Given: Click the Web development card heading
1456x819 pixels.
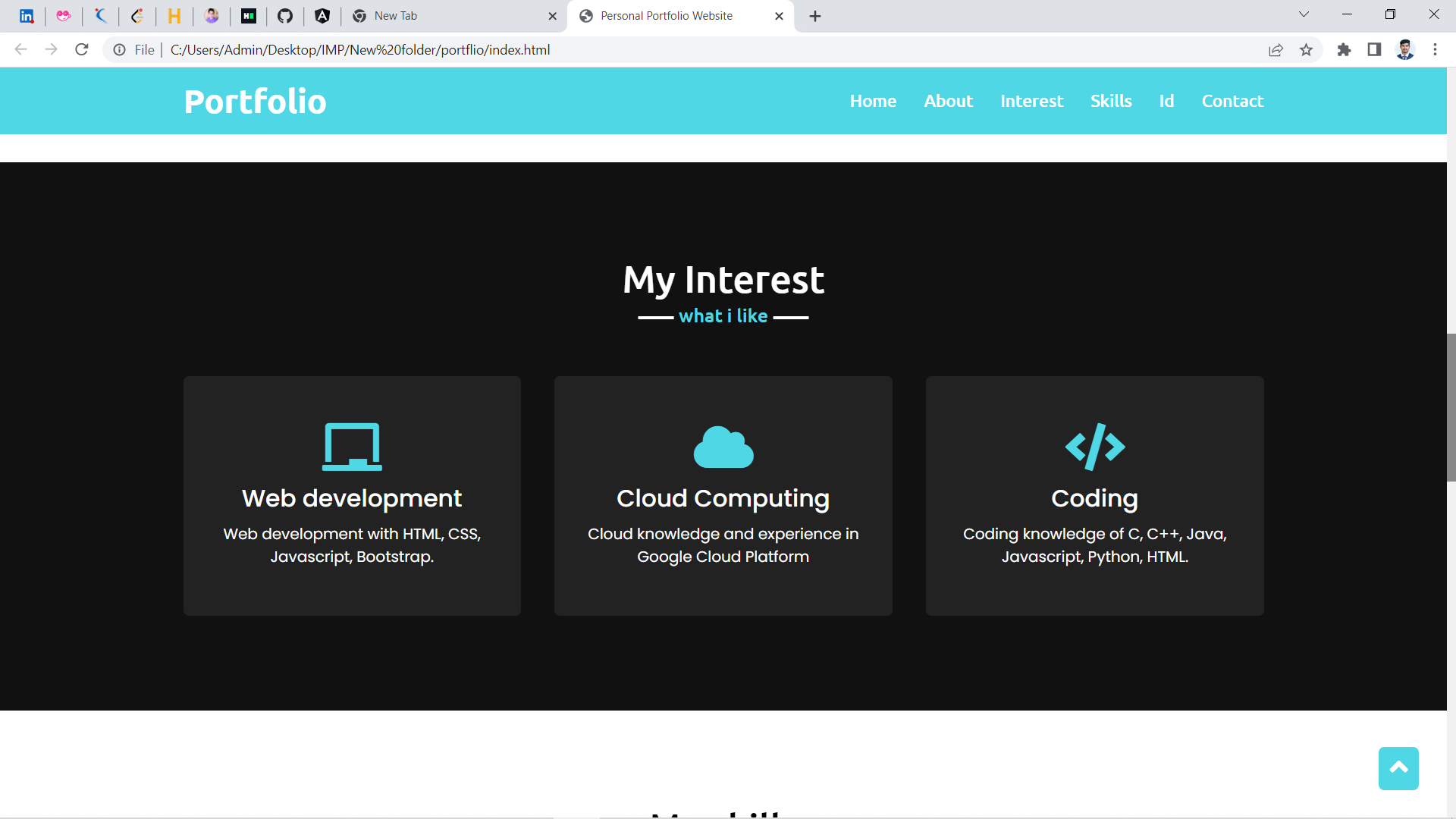Looking at the screenshot, I should (352, 498).
